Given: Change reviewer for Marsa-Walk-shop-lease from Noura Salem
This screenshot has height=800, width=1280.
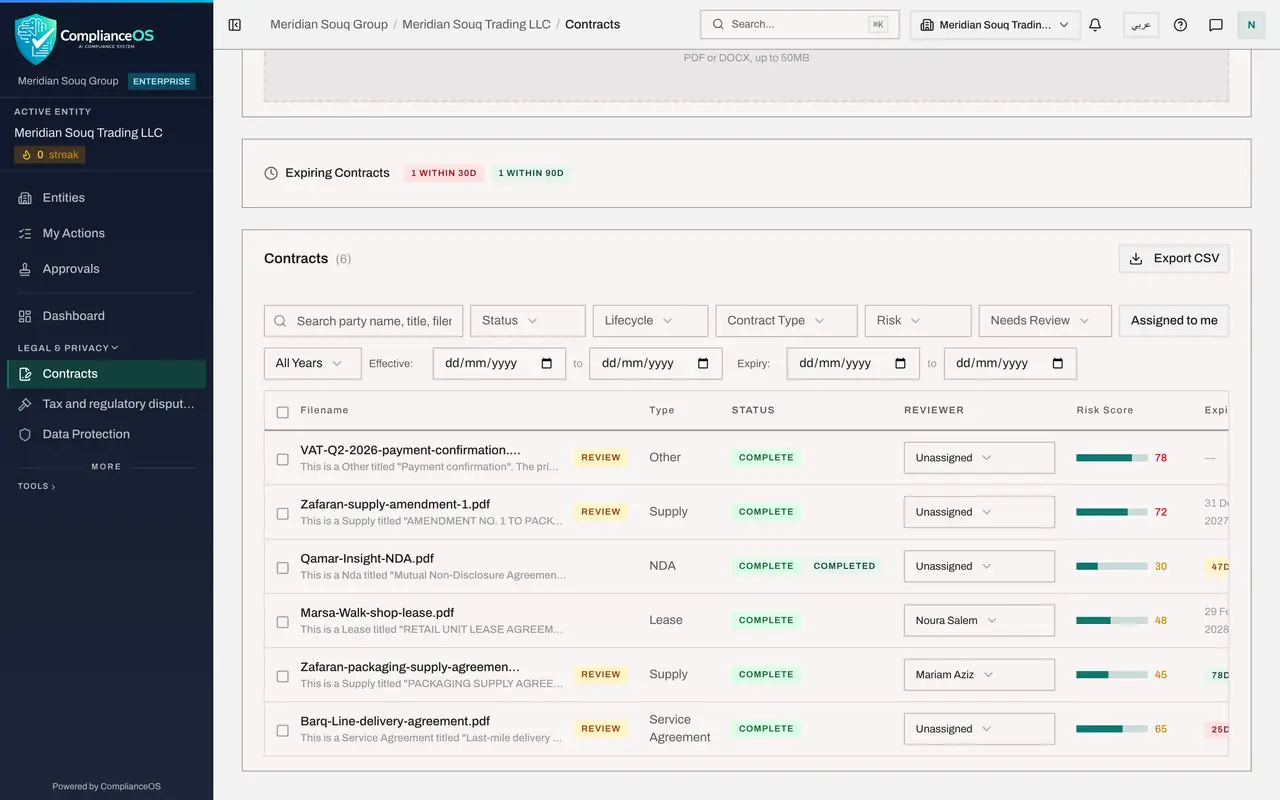Looking at the screenshot, I should tap(979, 620).
